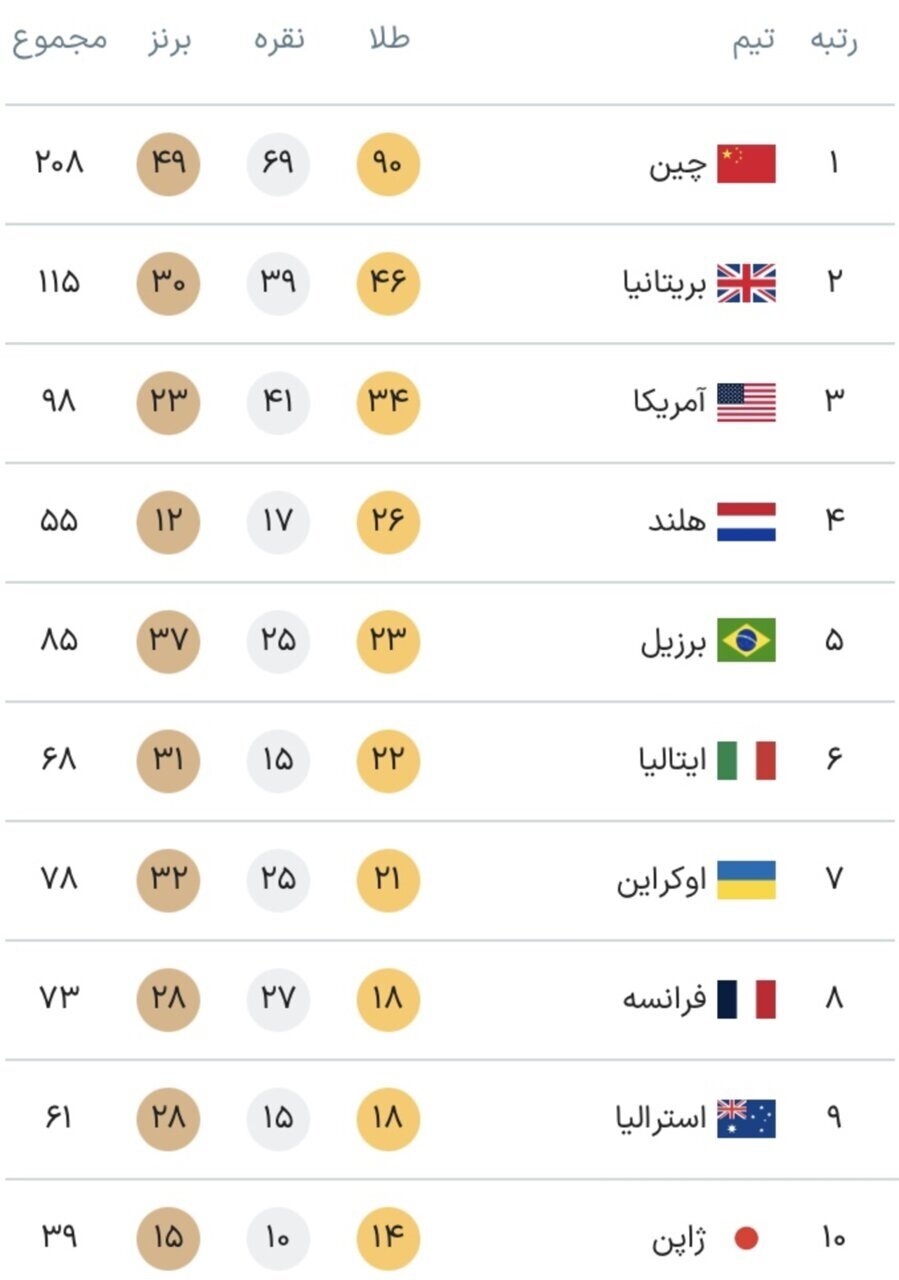Click the Japan red circle flag
The height and width of the screenshot is (1280, 899).
click(x=746, y=1239)
